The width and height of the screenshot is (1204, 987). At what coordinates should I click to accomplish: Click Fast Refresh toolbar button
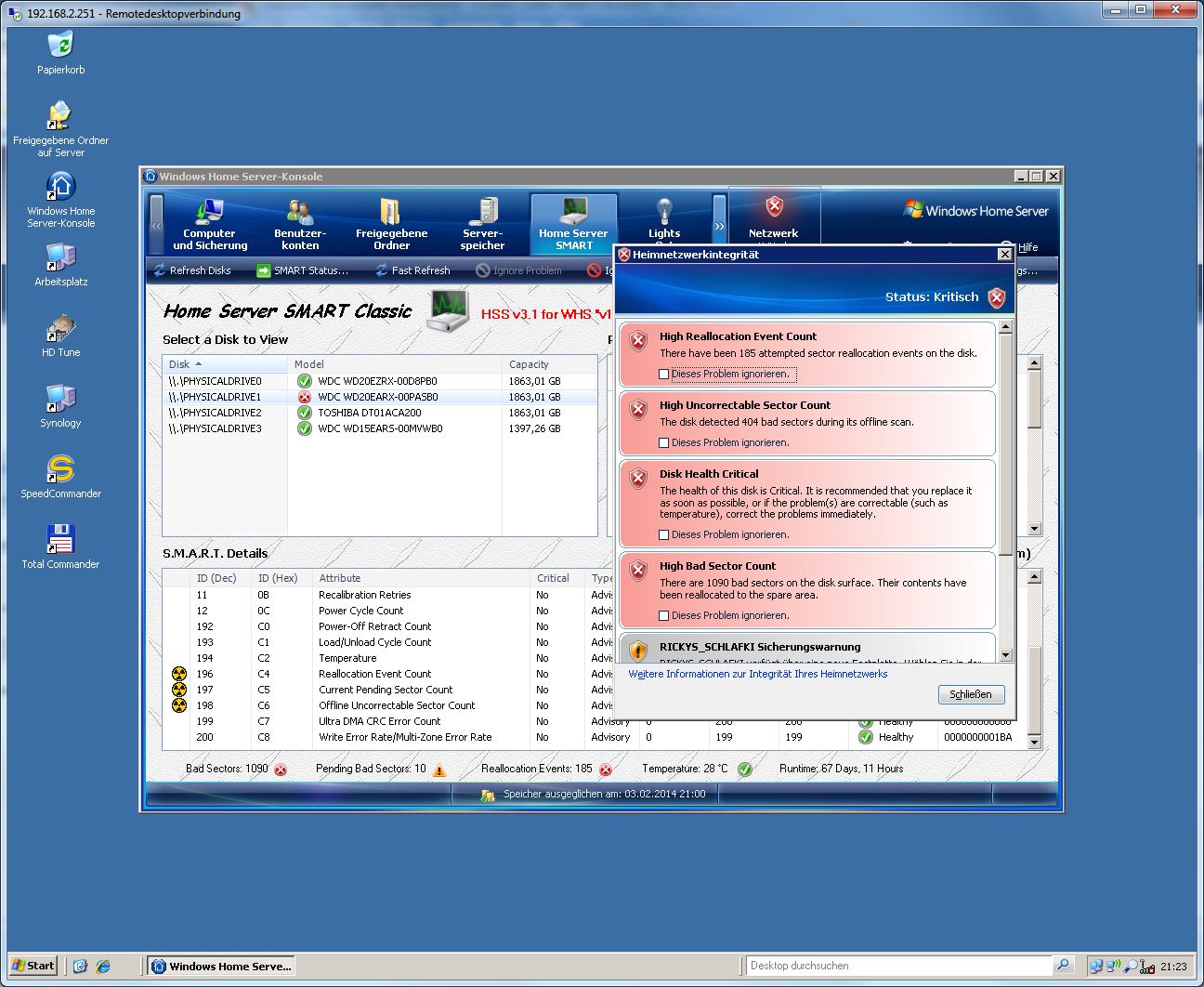(412, 270)
